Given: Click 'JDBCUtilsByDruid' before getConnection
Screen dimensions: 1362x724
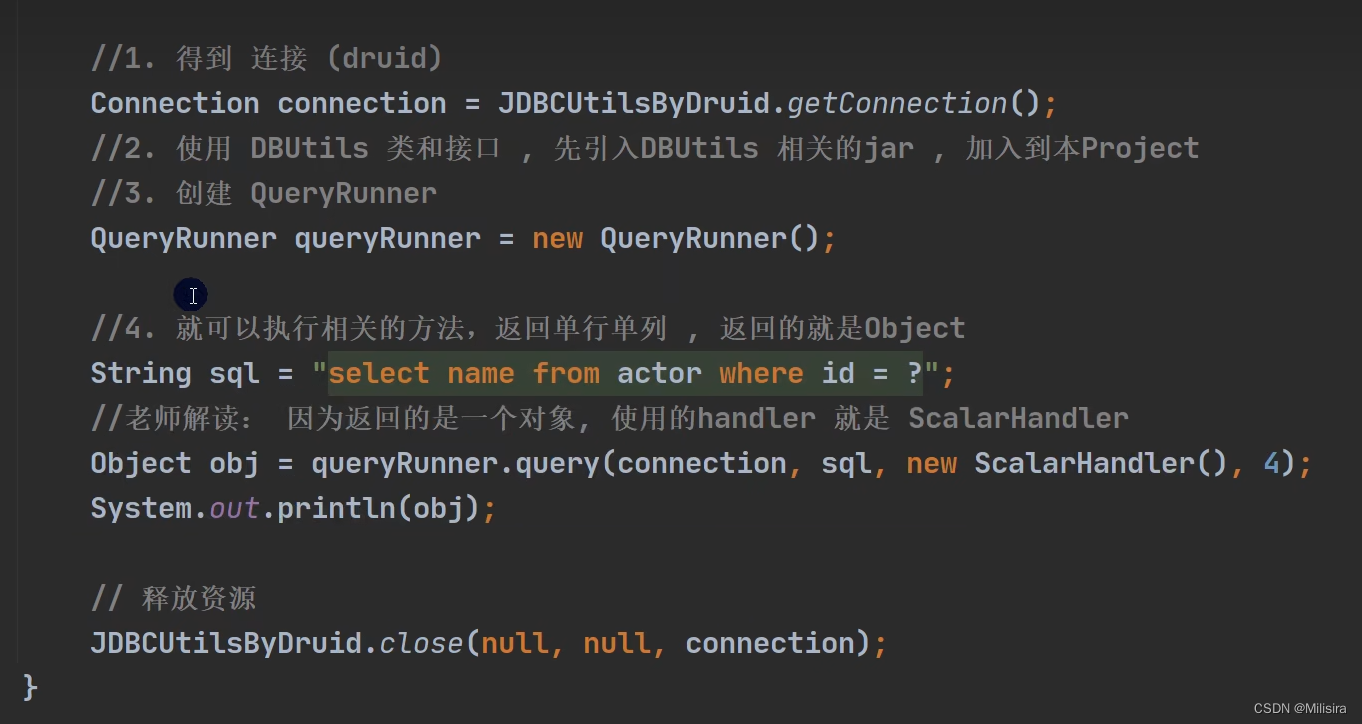Looking at the screenshot, I should coord(633,104).
